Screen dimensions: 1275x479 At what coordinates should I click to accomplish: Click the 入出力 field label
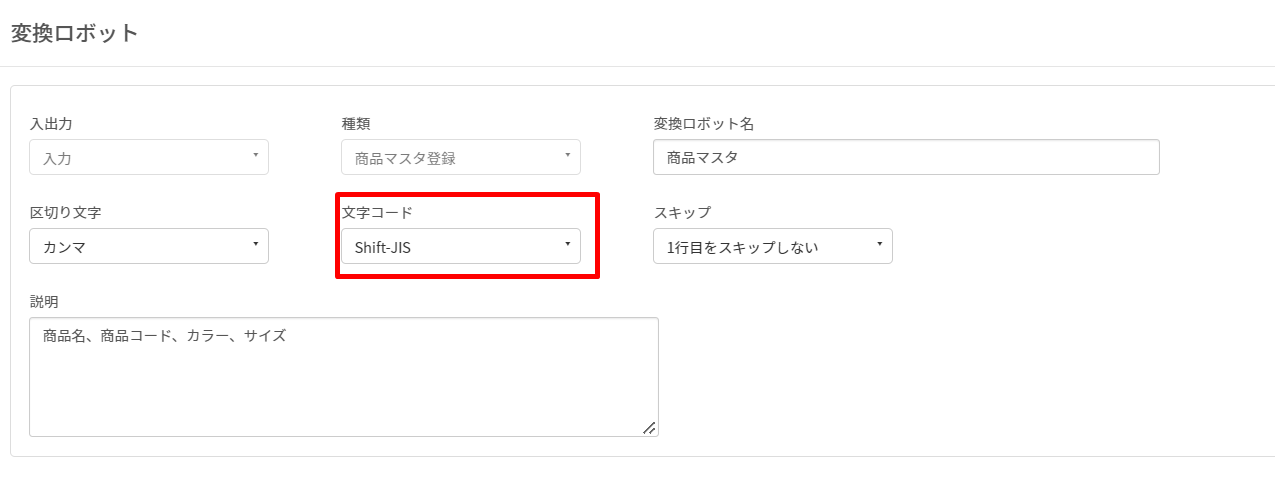[x=51, y=124]
